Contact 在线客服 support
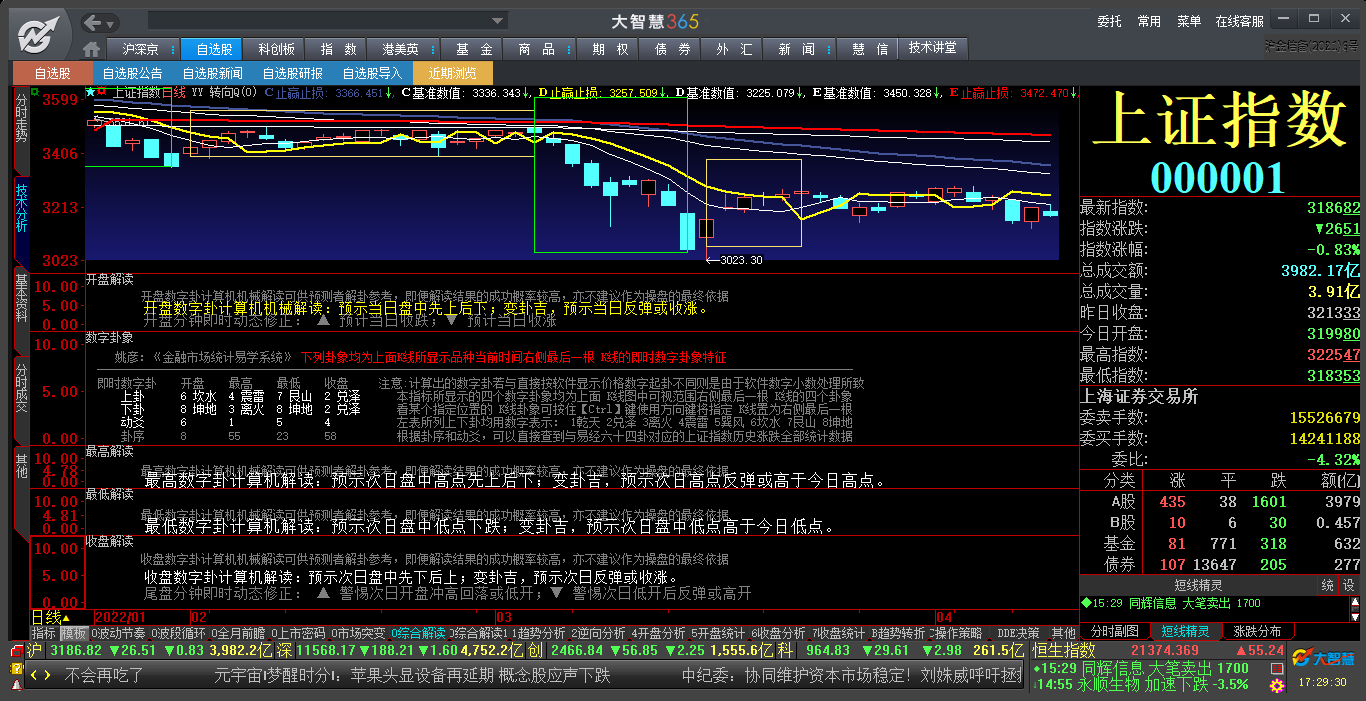The height and width of the screenshot is (701, 1366). 1240,21
